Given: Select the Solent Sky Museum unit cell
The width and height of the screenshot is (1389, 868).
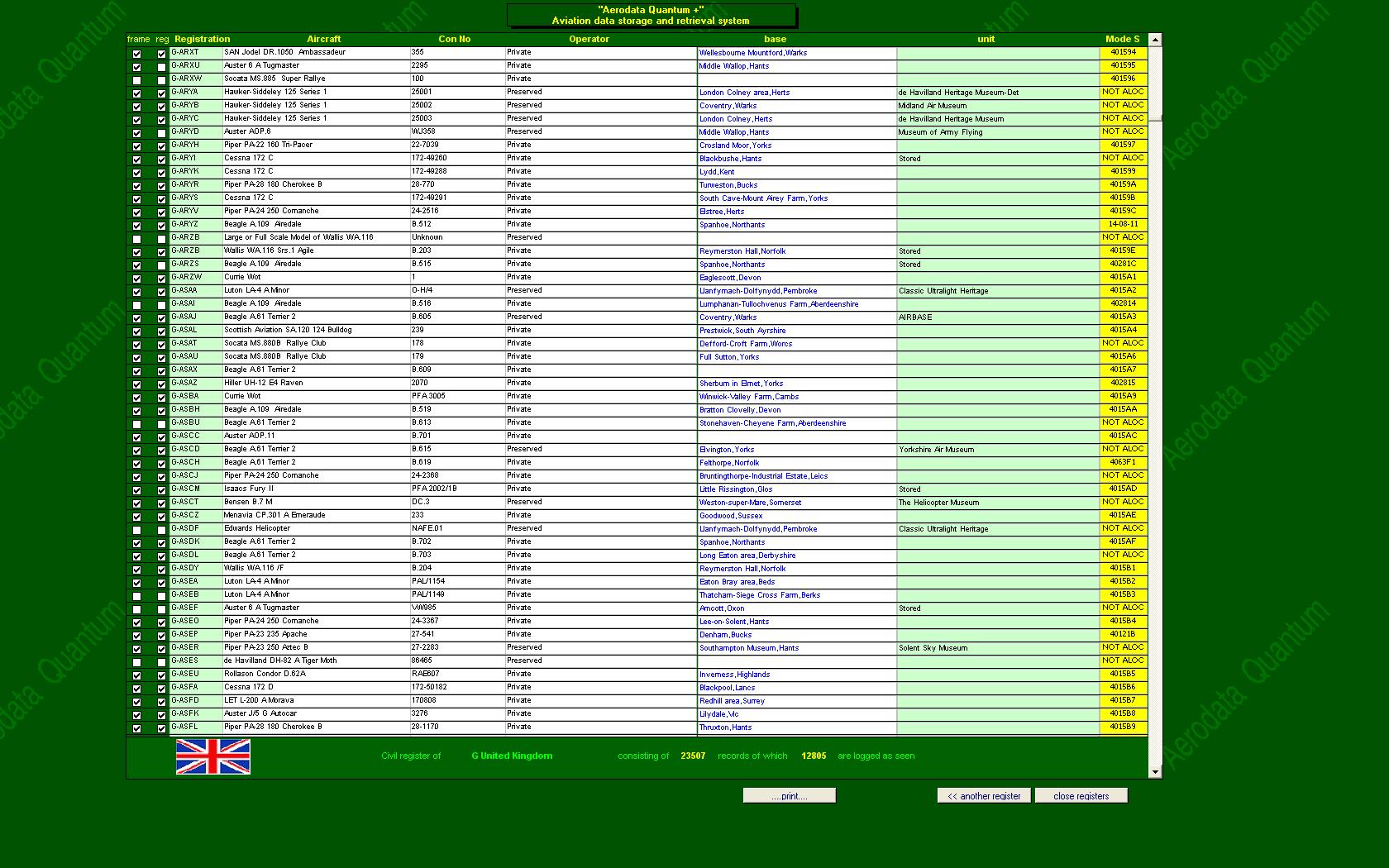Looking at the screenshot, I should point(998,648).
